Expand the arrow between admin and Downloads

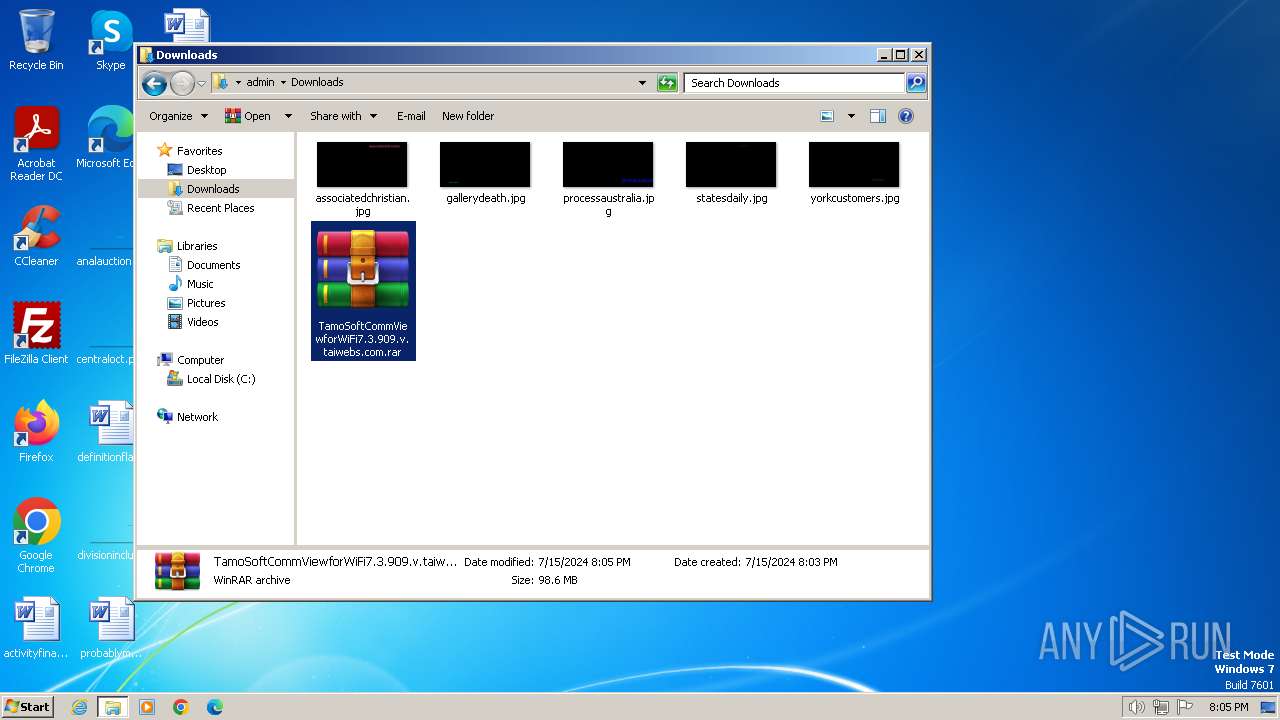(x=283, y=83)
